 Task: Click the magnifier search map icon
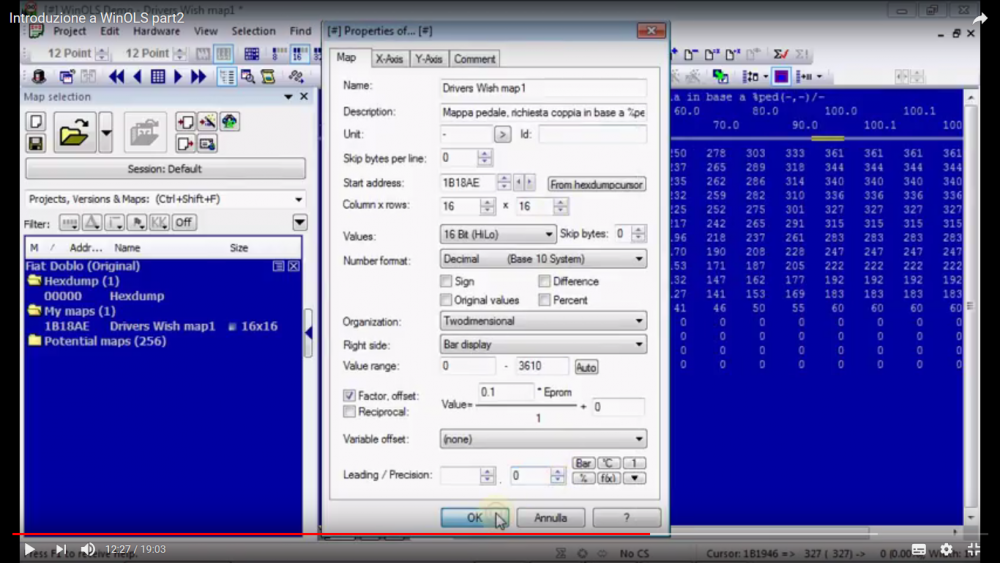[x=248, y=77]
